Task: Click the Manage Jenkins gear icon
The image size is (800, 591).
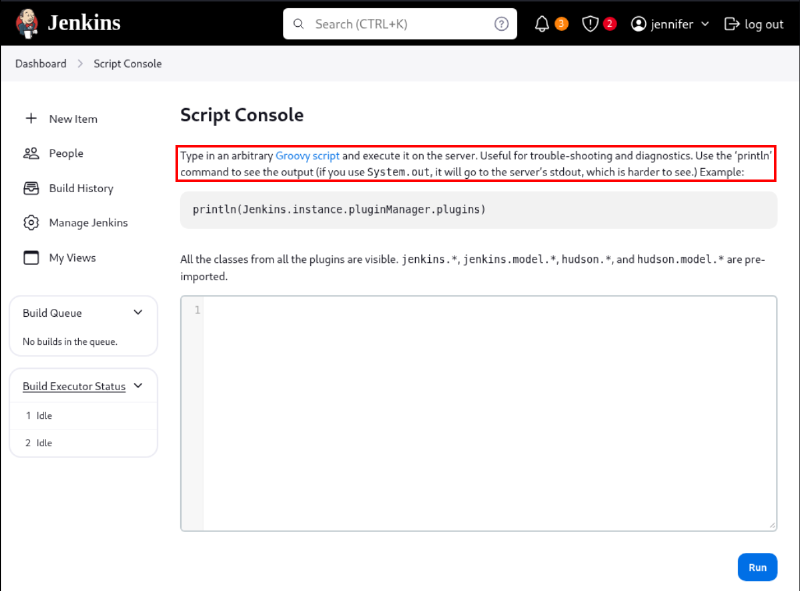Action: coord(31,223)
